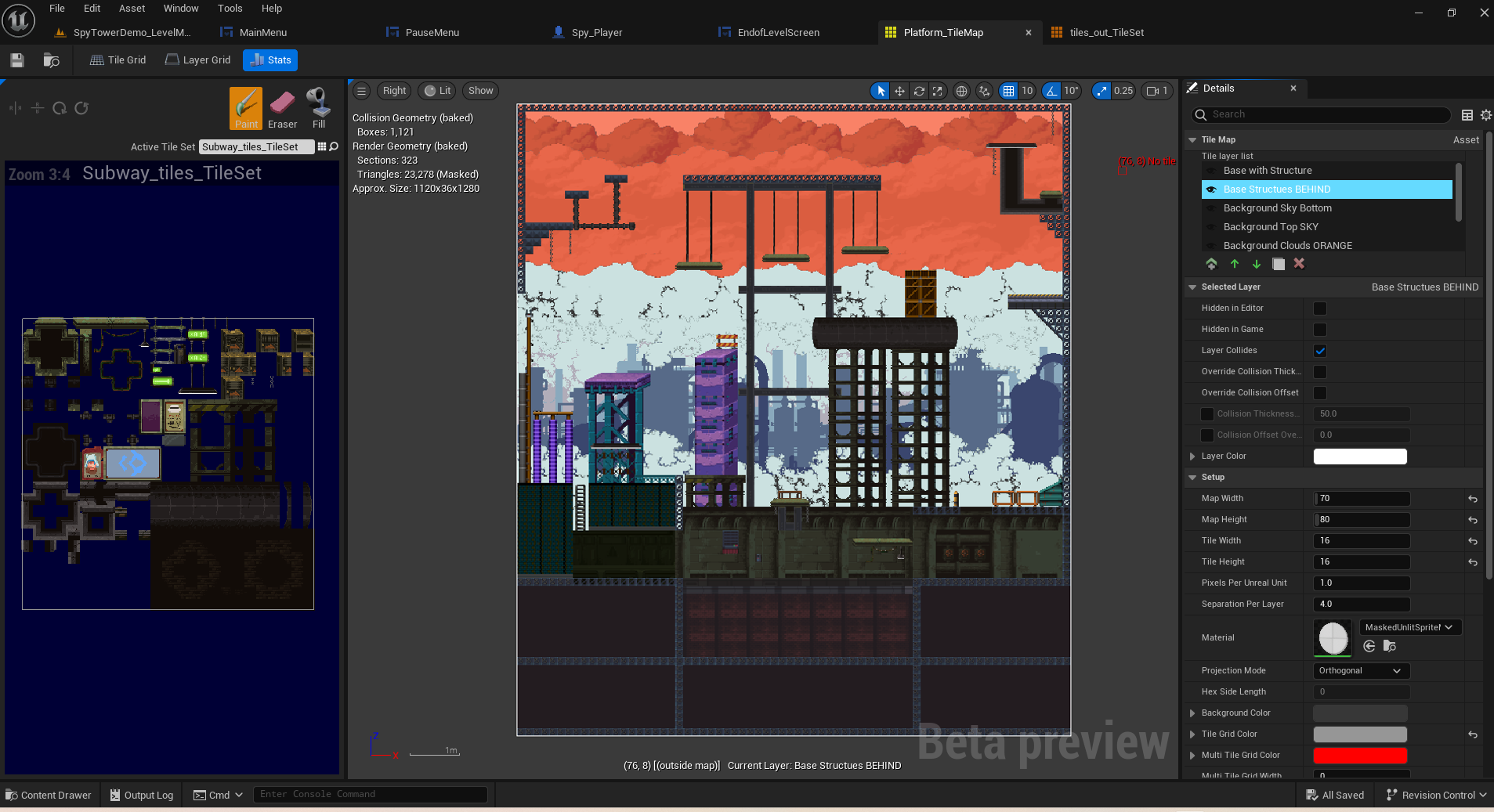The image size is (1494, 812).
Task: Expand Layer Color property
Action: tap(1192, 457)
